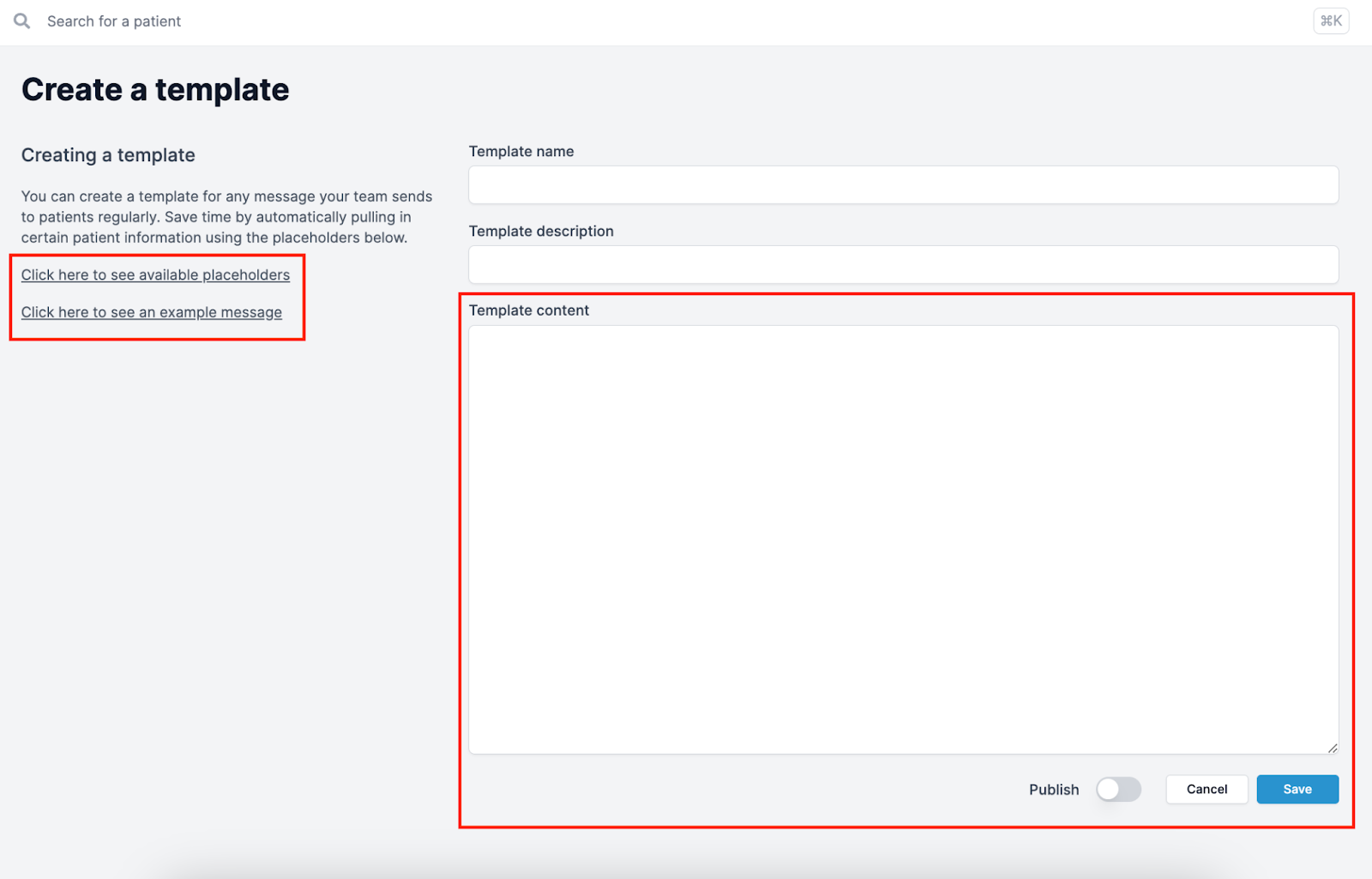Click the Publish text label
The image size is (1372, 879).
click(x=1054, y=789)
